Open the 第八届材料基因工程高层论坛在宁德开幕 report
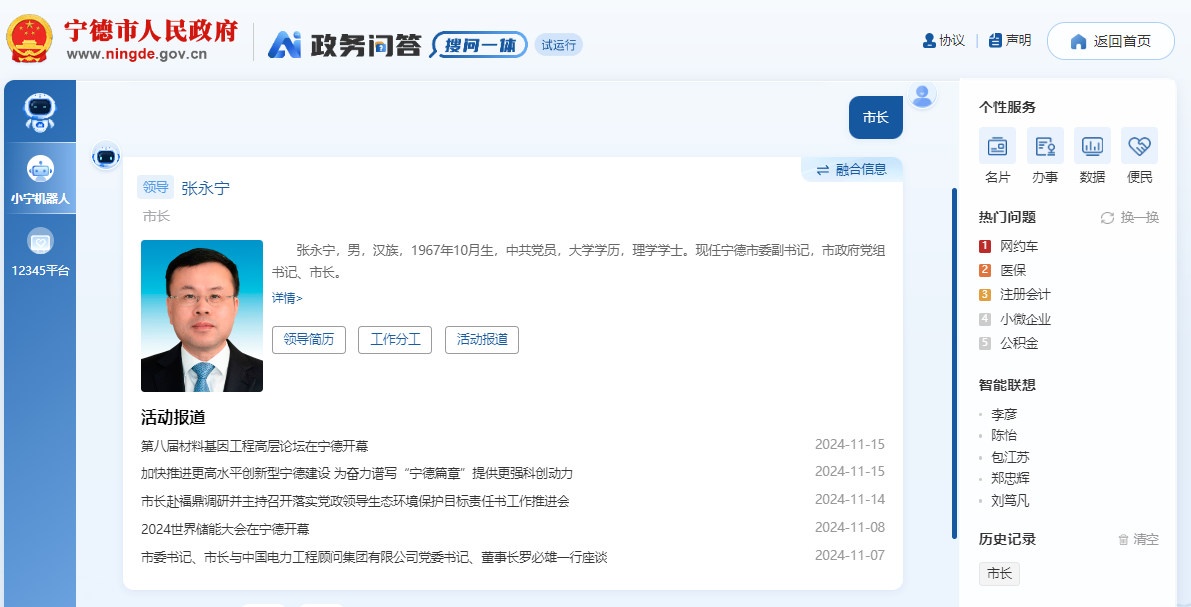The width and height of the screenshot is (1191, 607). [254, 446]
